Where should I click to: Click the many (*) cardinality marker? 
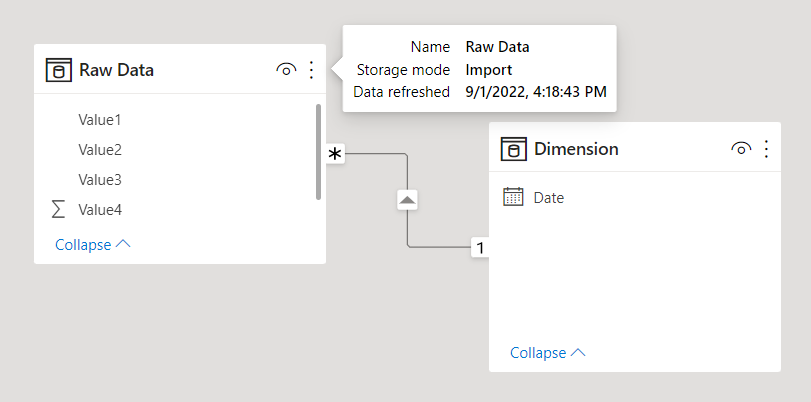335,154
